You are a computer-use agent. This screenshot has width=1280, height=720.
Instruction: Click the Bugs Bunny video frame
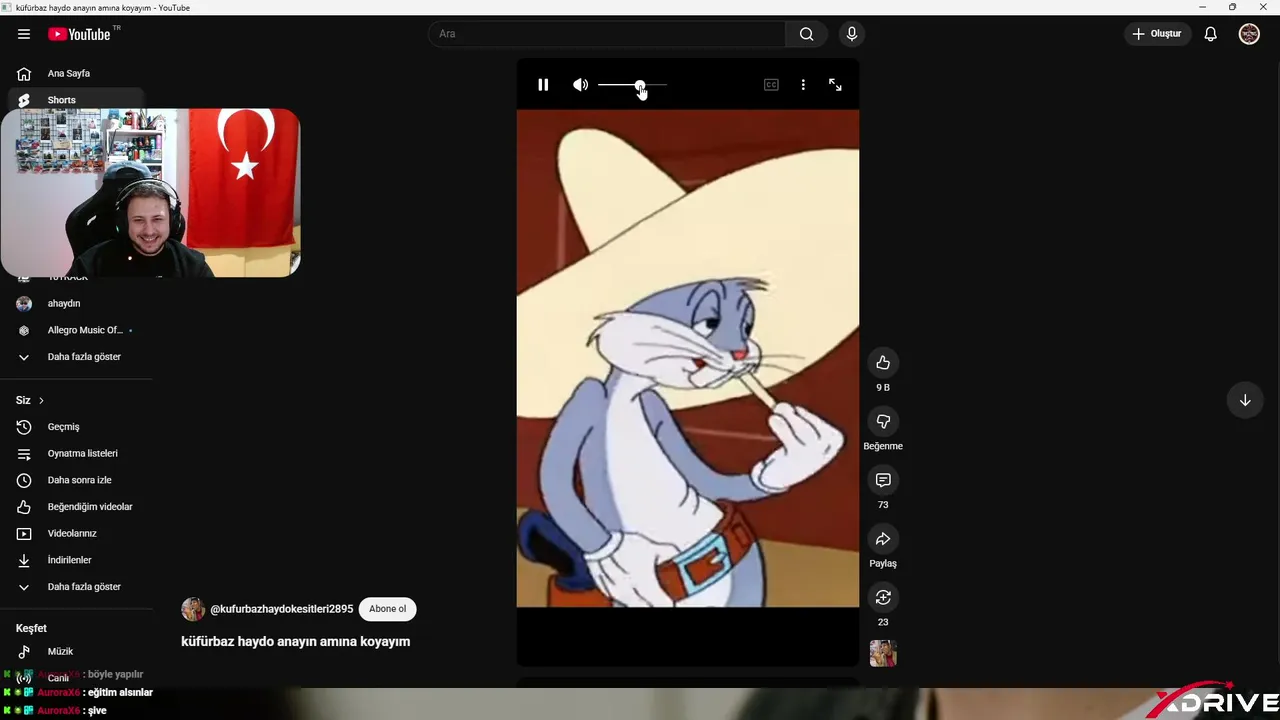[688, 358]
